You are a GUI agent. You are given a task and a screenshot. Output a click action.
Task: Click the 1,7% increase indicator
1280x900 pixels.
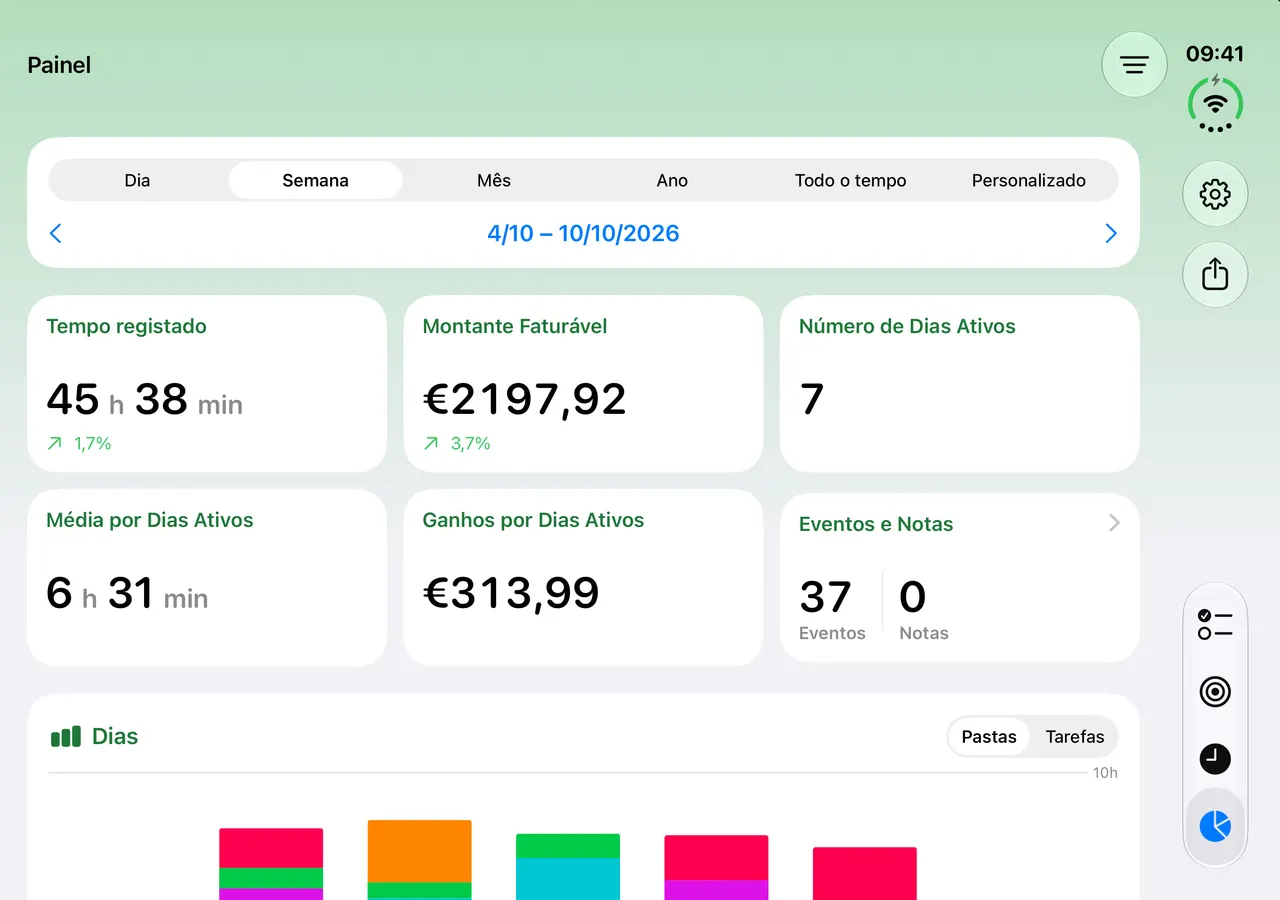tap(79, 443)
